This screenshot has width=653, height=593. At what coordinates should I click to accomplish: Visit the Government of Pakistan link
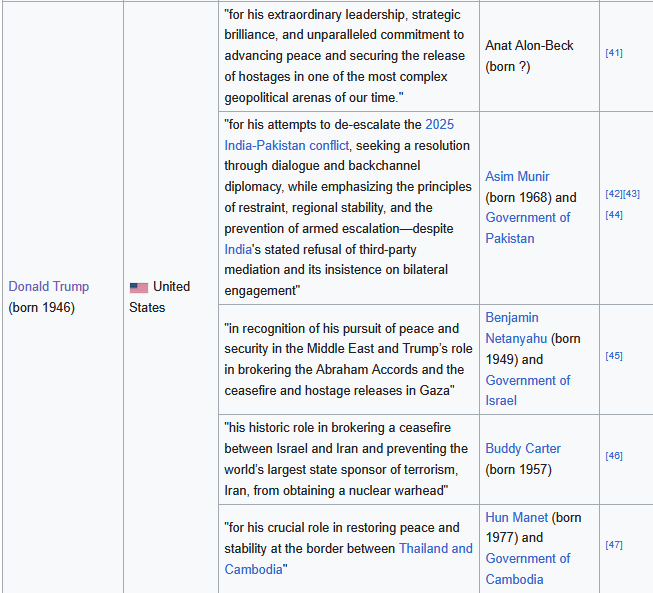pyautogui.click(x=527, y=228)
